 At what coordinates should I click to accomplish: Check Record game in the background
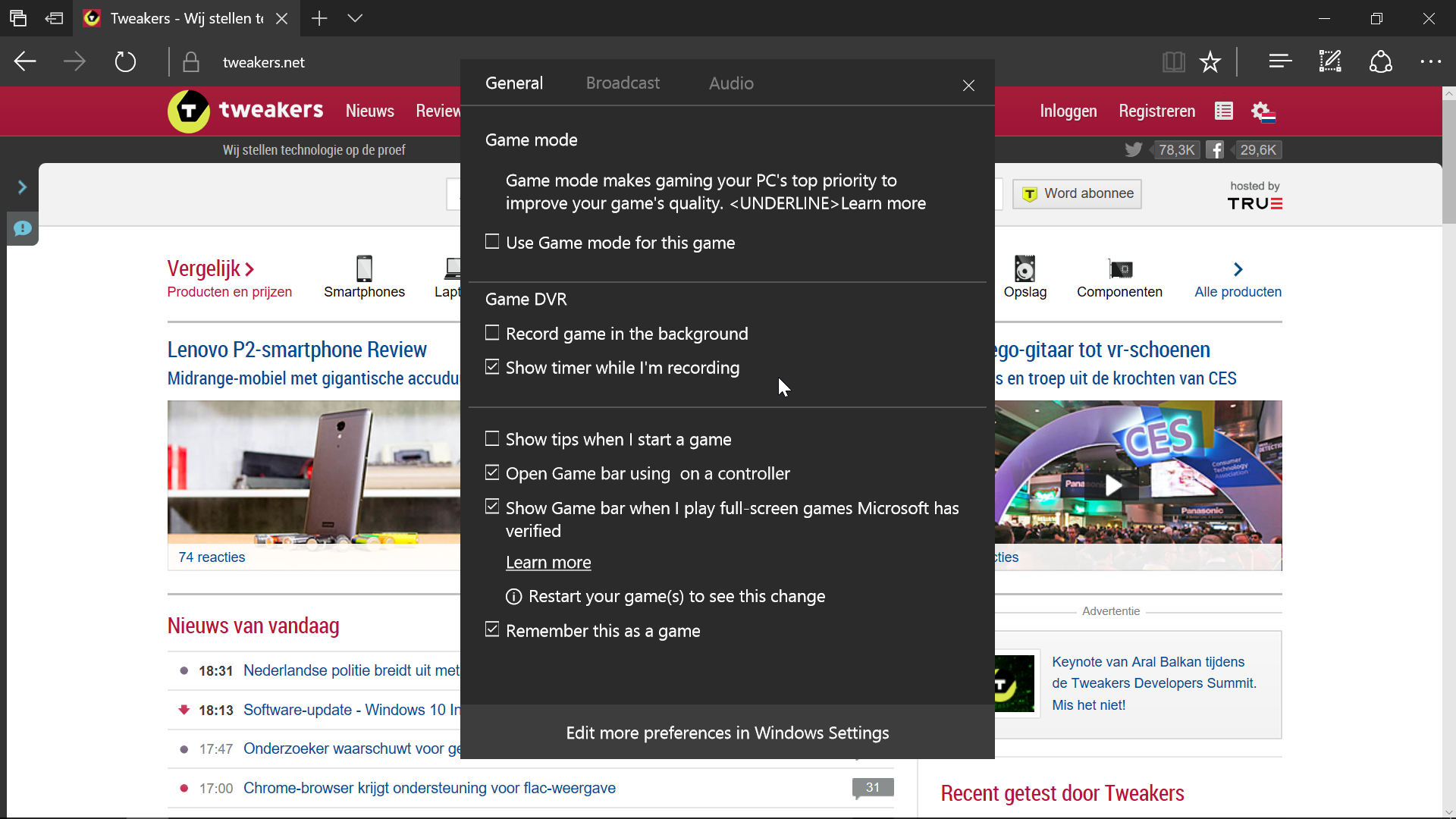492,333
